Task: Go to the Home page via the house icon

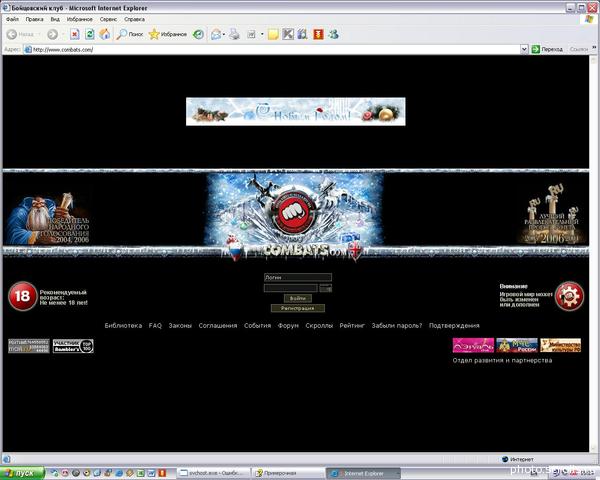Action: pyautogui.click(x=104, y=34)
